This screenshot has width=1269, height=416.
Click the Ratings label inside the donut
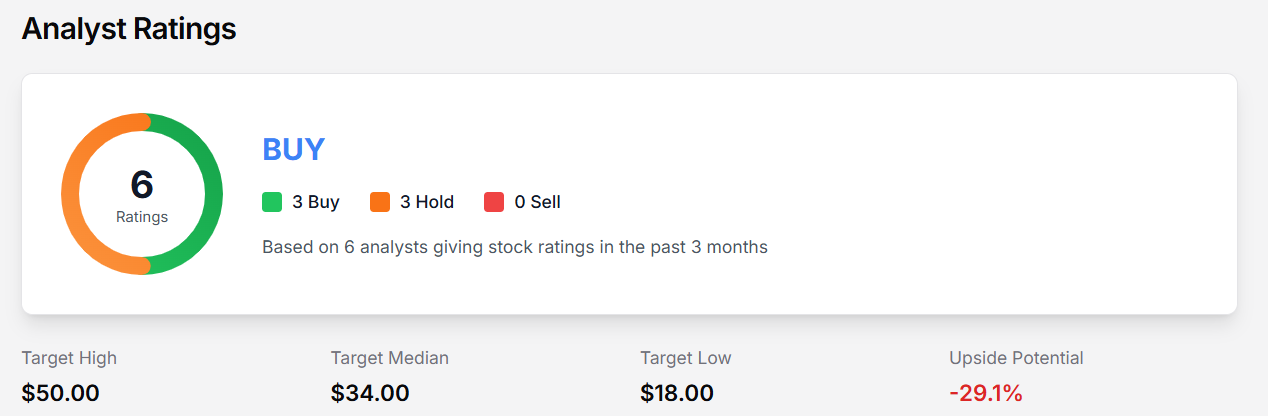tap(142, 216)
